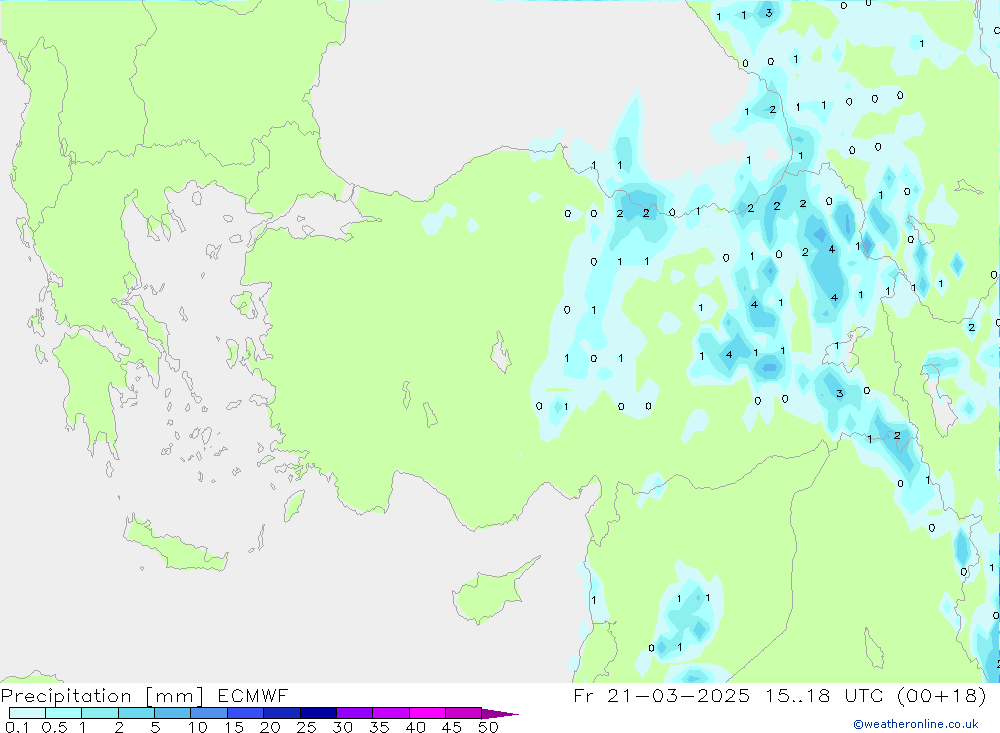This screenshot has height=733, width=1000.
Task: Click the 0.1–0.5 mm palest cyan legend swatch
Action: click(27, 713)
